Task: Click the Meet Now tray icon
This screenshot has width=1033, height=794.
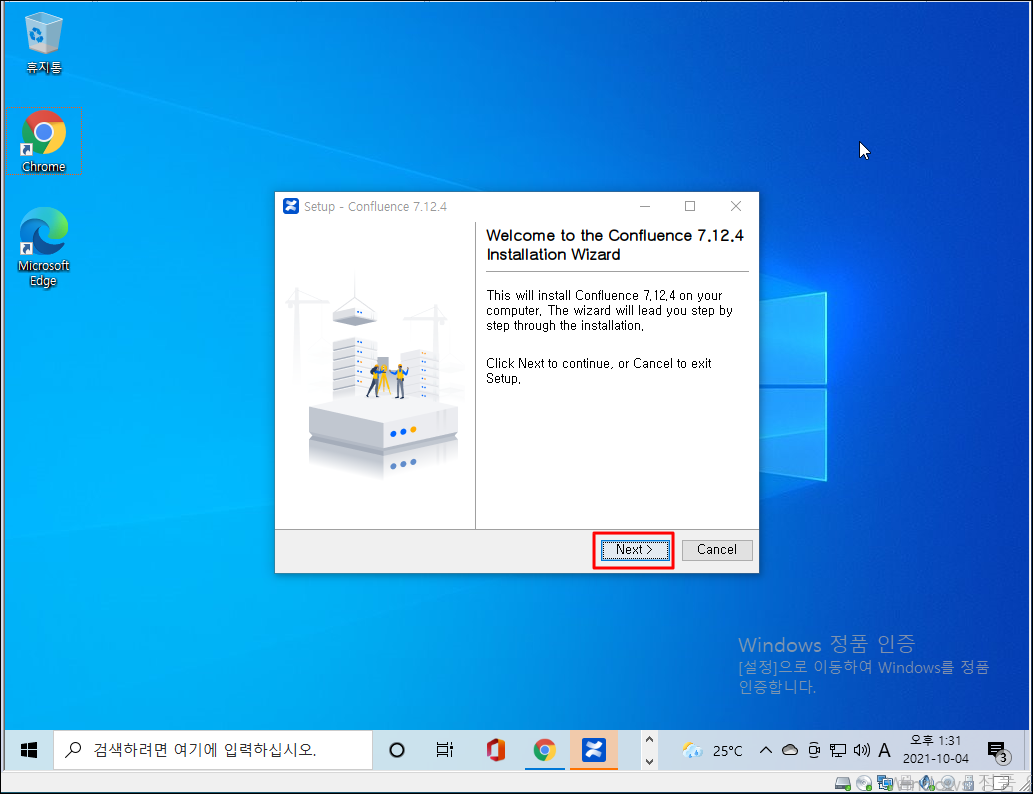Action: point(814,750)
